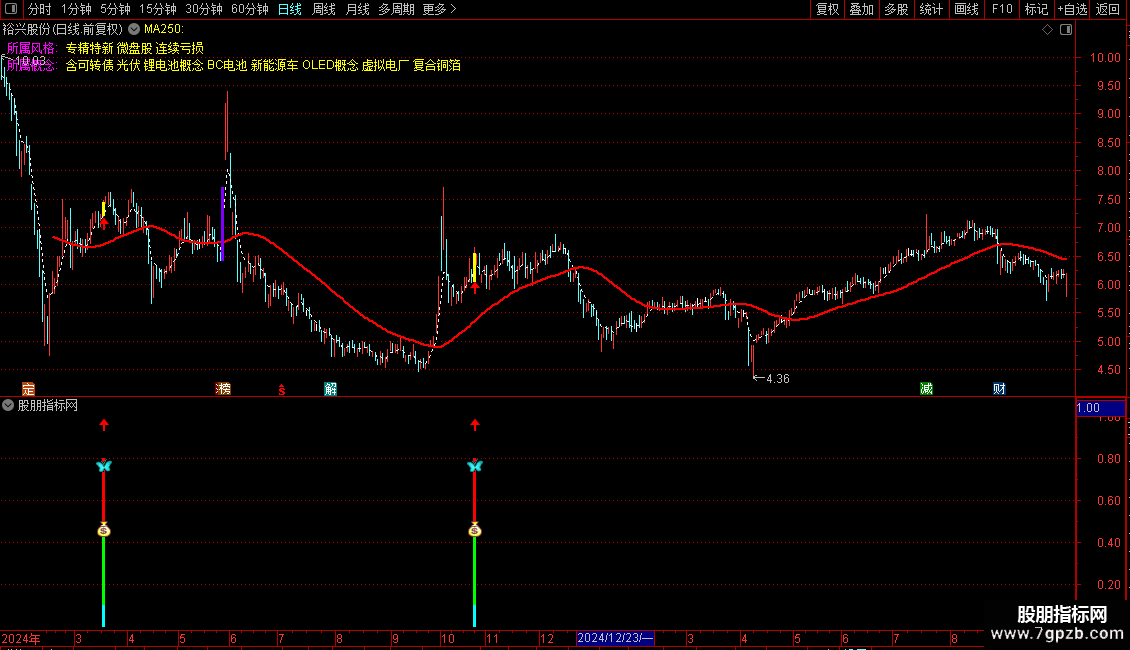Image resolution: width=1130 pixels, height=650 pixels.
Task: Click the 榜 event marker icon
Action: pos(223,389)
